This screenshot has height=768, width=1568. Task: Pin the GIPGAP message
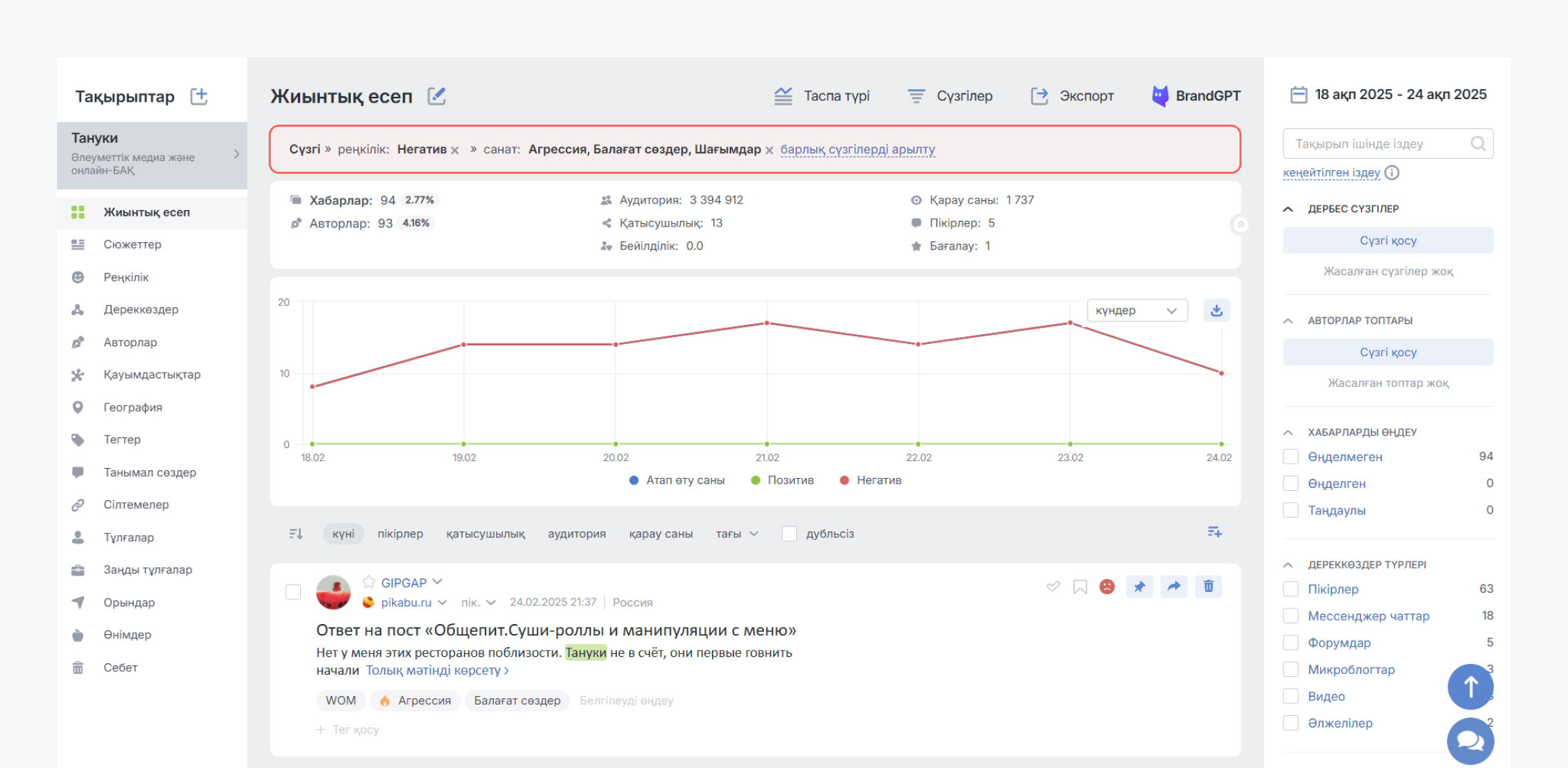coord(1140,586)
